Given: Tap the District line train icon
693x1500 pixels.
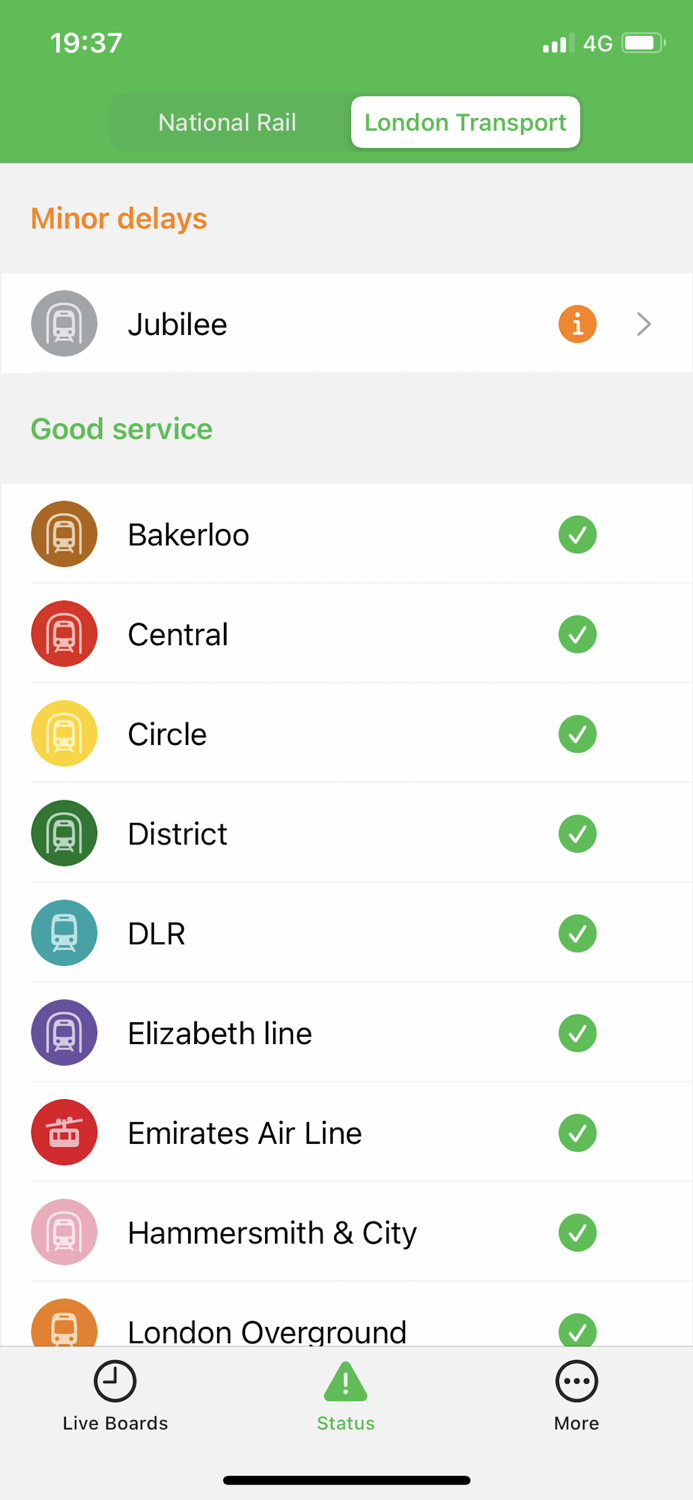Looking at the screenshot, I should 64,833.
